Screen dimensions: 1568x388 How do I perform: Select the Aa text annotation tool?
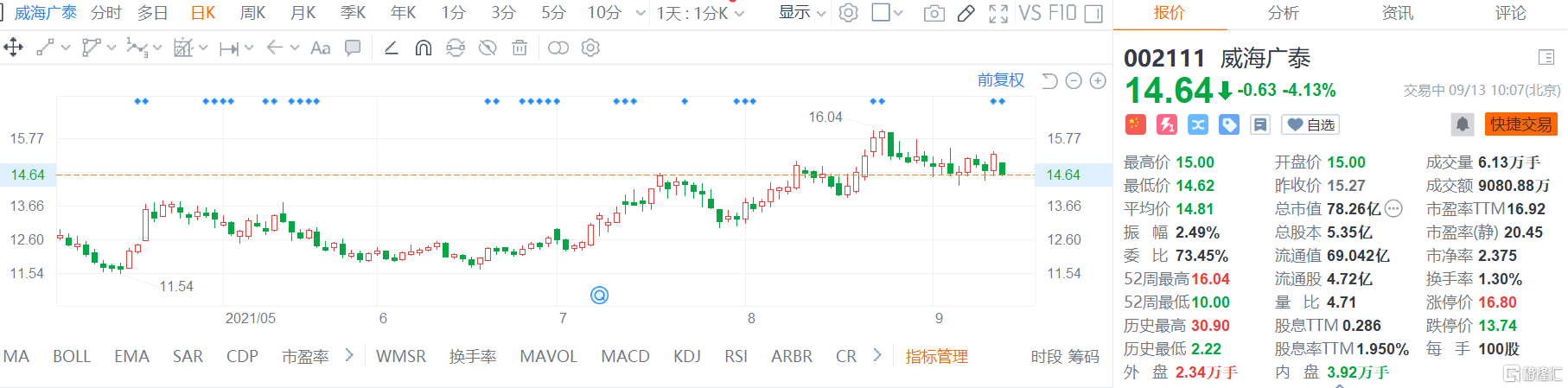(321, 48)
